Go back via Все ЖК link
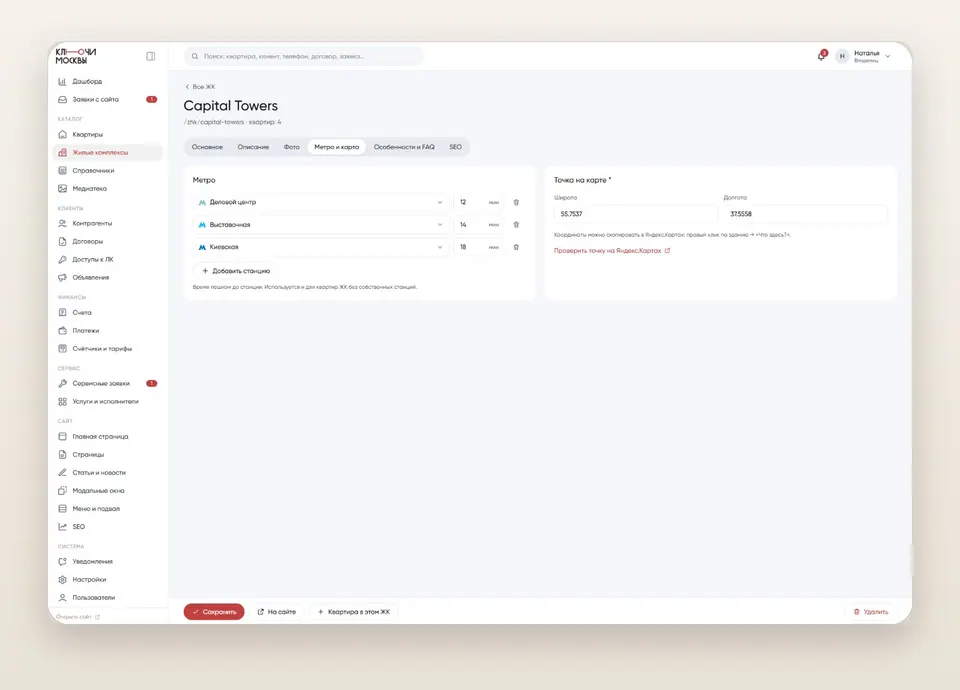 pos(200,87)
